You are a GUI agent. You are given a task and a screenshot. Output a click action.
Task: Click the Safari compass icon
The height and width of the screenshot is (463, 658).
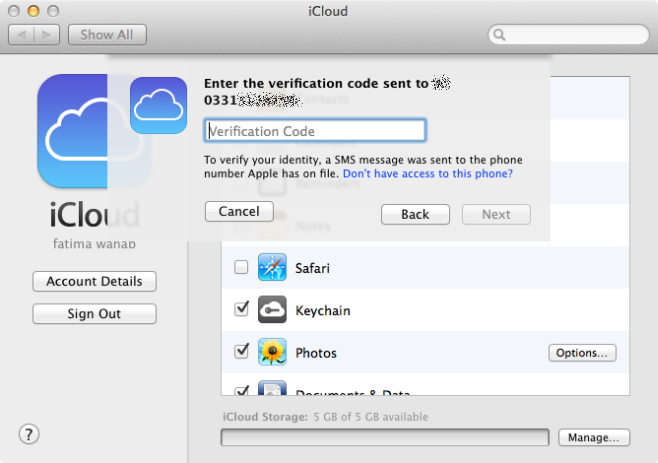pyautogui.click(x=272, y=268)
